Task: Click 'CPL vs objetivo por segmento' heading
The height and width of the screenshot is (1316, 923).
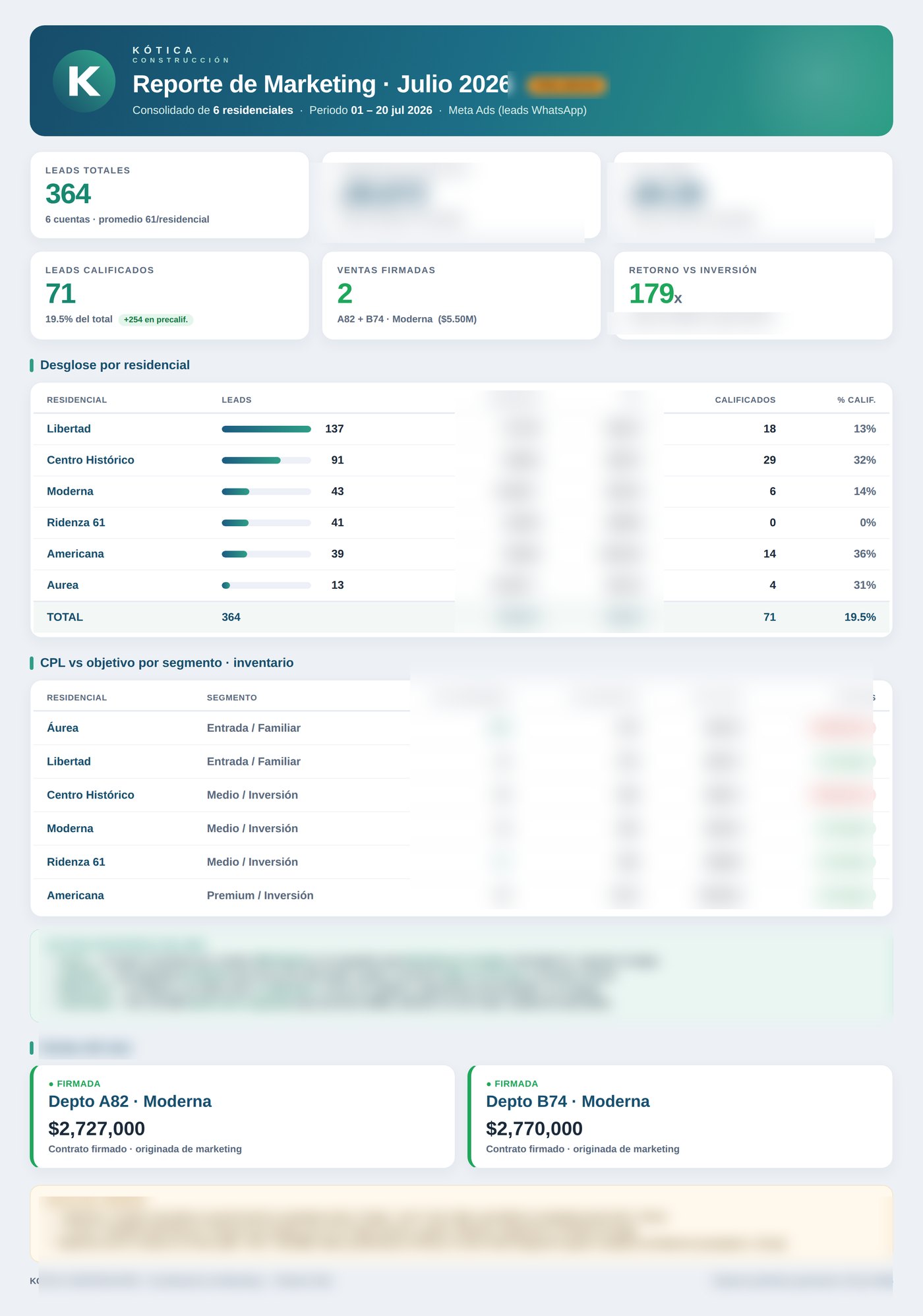Action: 167,663
